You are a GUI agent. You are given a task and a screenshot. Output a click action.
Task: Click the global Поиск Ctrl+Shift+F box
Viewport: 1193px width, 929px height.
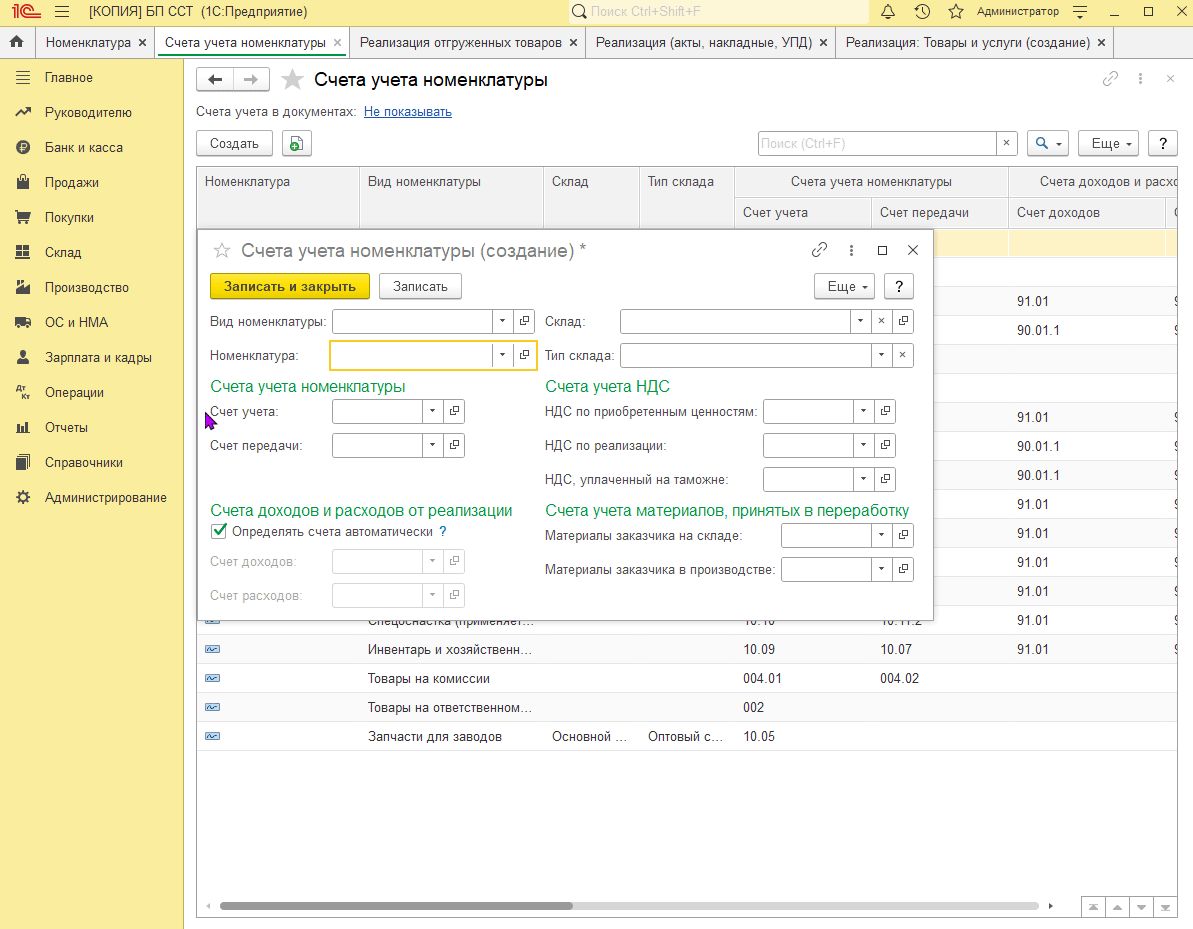[x=719, y=11]
